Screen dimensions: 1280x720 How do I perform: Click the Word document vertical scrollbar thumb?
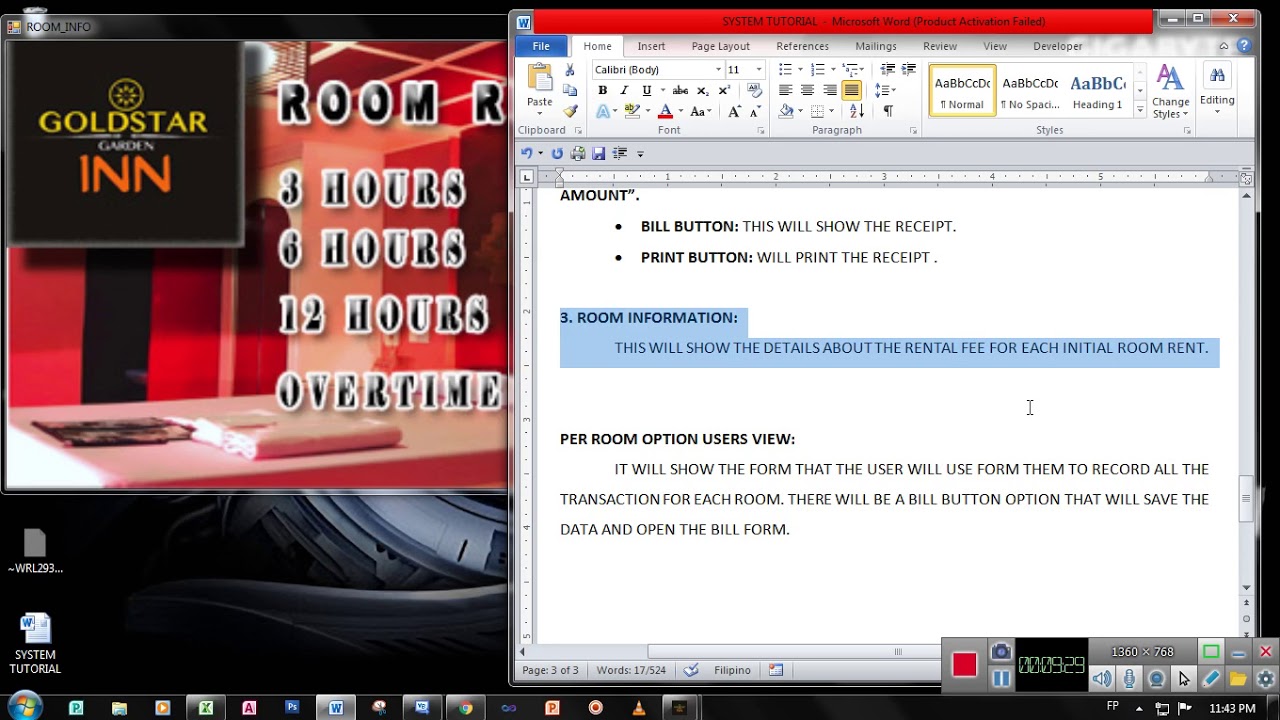1246,498
